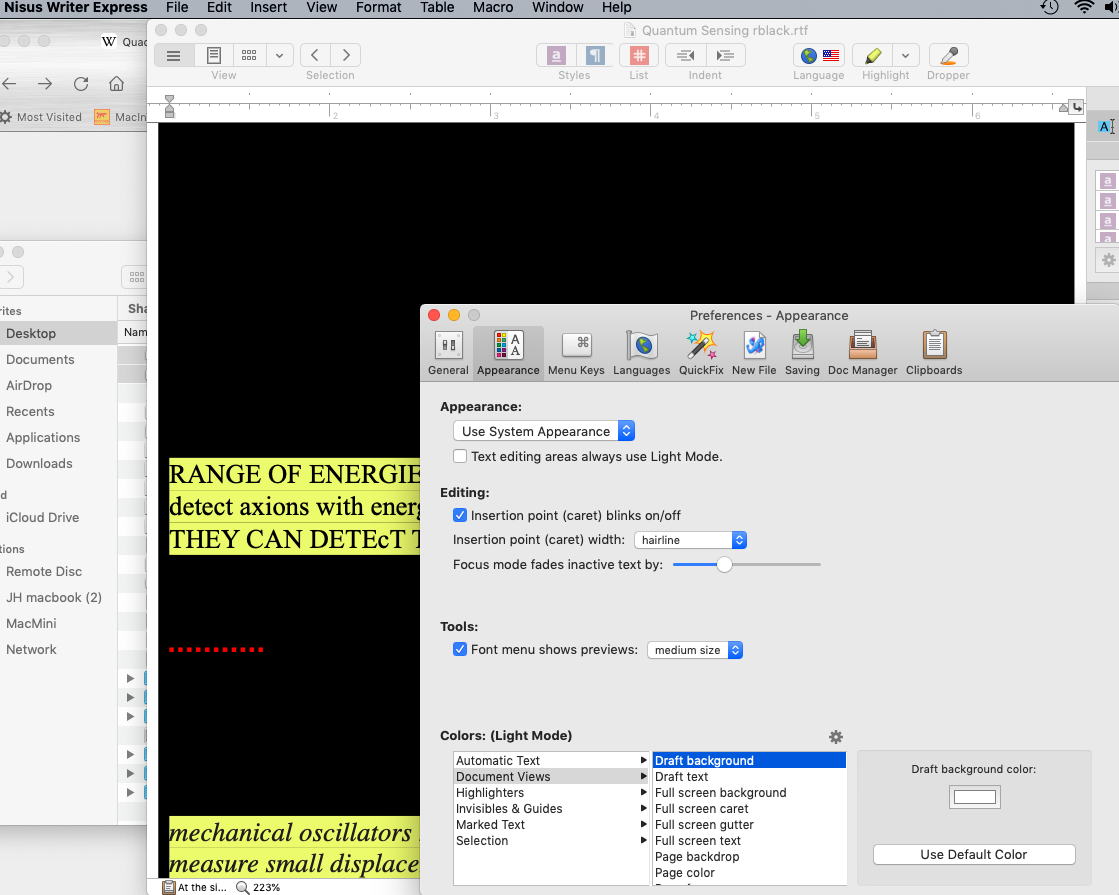The height and width of the screenshot is (895, 1119).
Task: Click the Use Default Color button
Action: tap(973, 854)
